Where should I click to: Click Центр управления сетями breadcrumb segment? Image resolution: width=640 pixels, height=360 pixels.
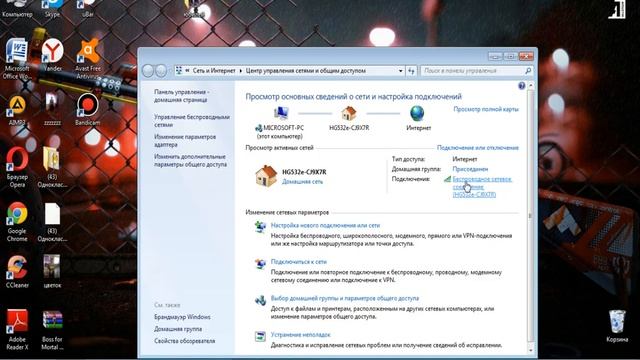306,71
